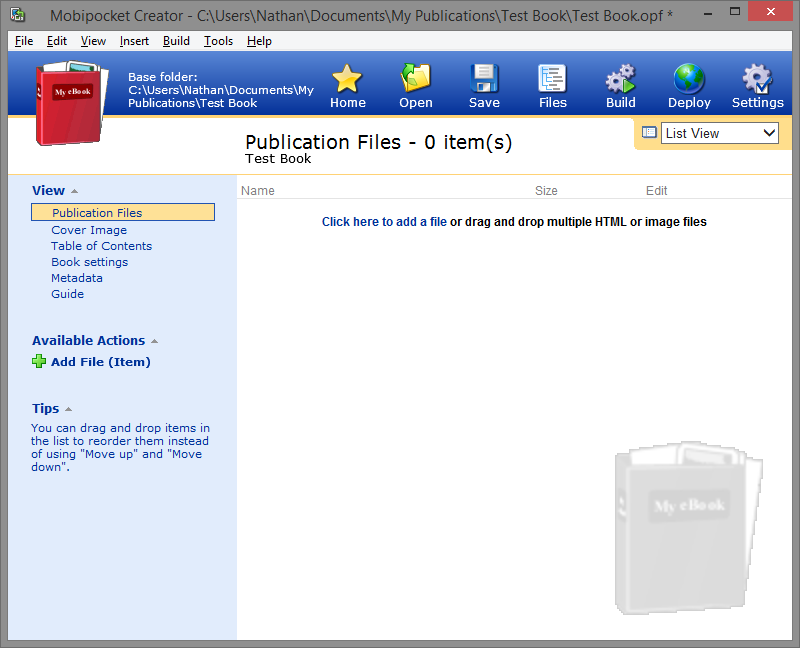Click the 'Click here to add a file' link
The image size is (800, 648).
click(x=384, y=222)
